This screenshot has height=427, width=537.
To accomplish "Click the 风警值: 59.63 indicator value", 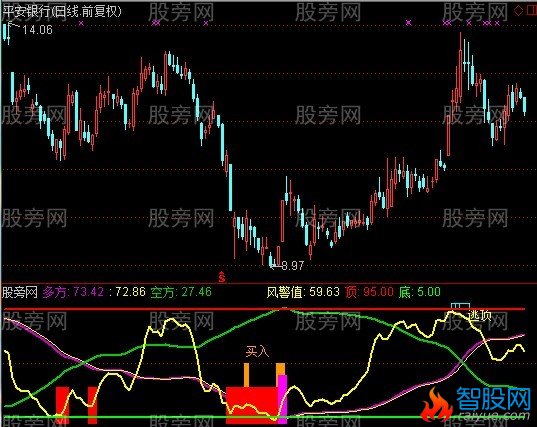I will [x=303, y=292].
